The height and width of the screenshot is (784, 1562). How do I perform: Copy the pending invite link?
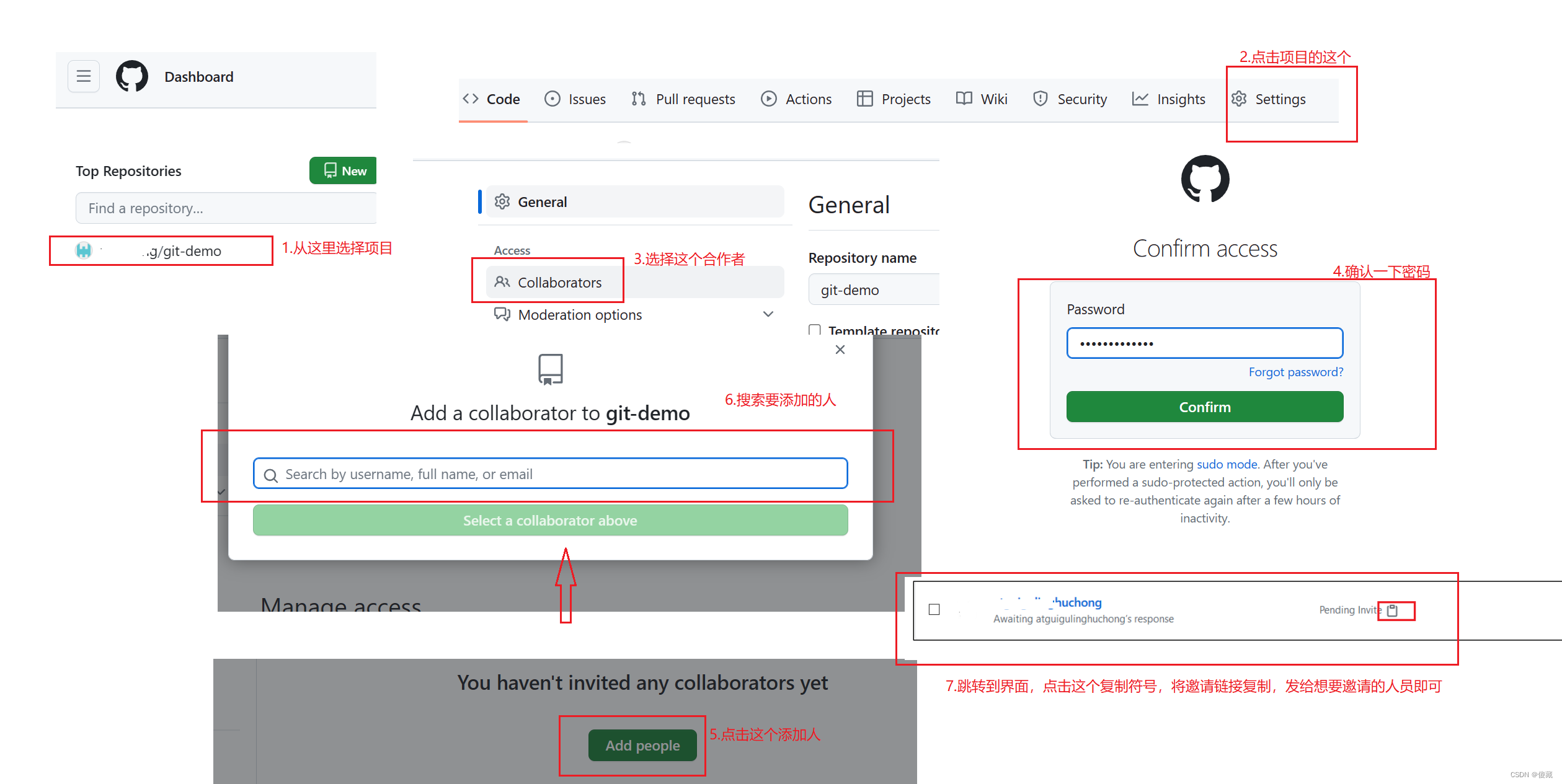coord(1392,610)
